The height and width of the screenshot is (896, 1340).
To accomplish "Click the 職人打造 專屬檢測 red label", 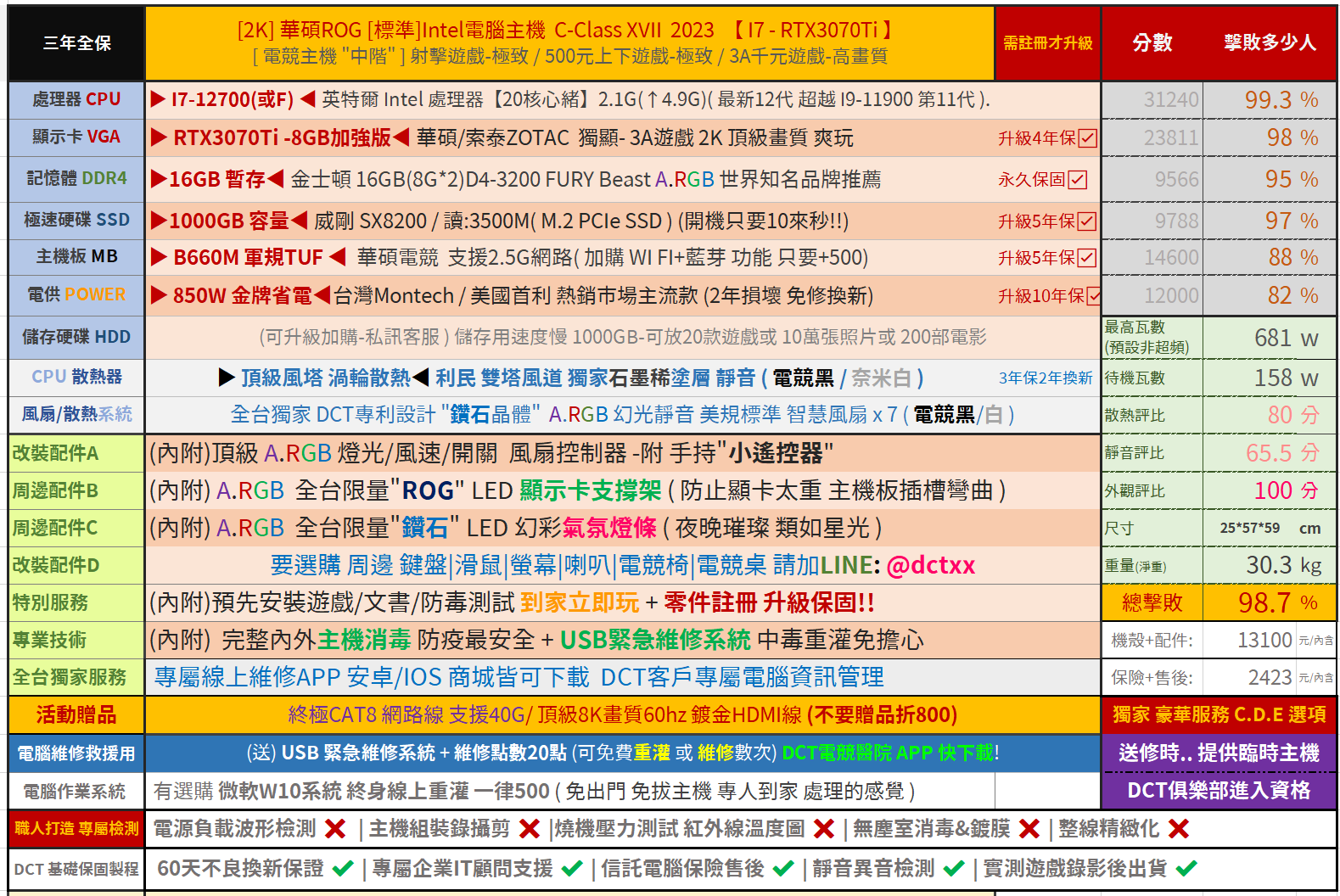I will pyautogui.click(x=76, y=828).
